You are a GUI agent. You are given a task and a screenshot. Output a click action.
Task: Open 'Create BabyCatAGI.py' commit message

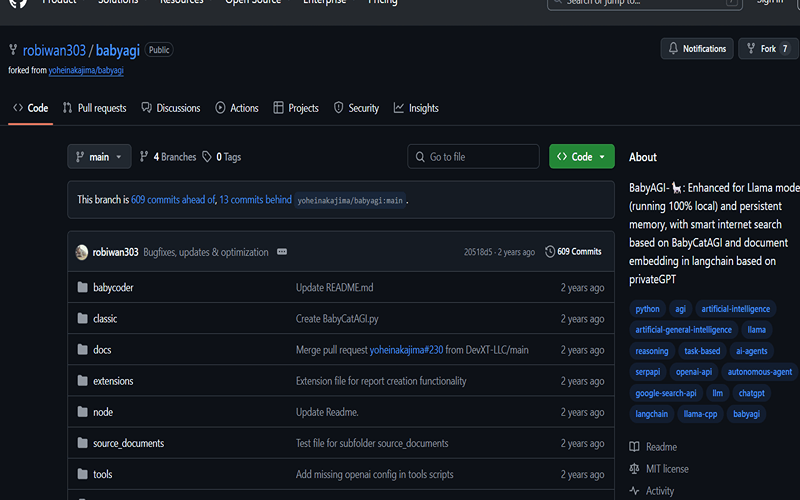pyautogui.click(x=337, y=319)
